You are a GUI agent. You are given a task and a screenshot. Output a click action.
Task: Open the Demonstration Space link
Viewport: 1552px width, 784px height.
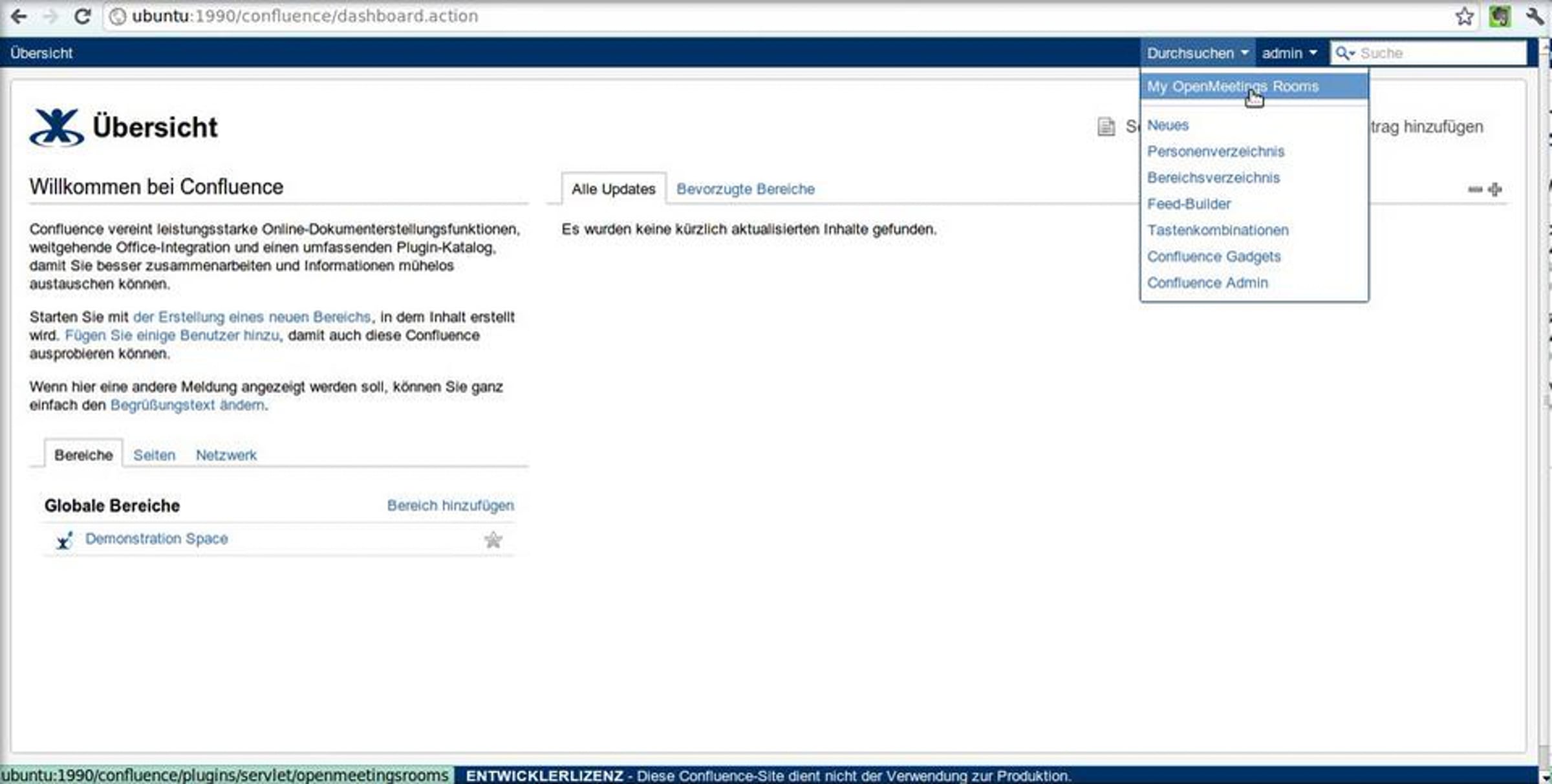[156, 539]
